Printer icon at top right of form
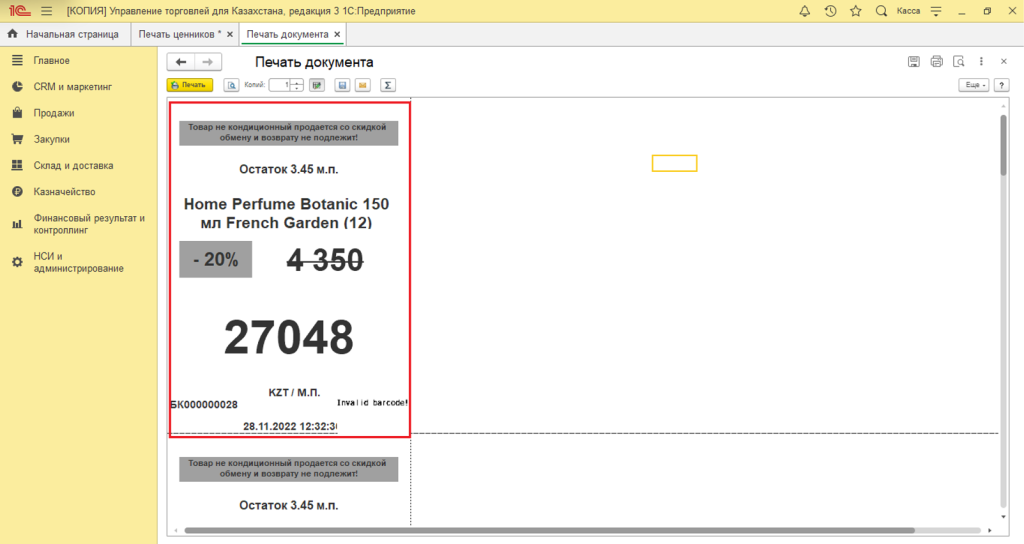This screenshot has height=544, width=1024. tap(936, 61)
